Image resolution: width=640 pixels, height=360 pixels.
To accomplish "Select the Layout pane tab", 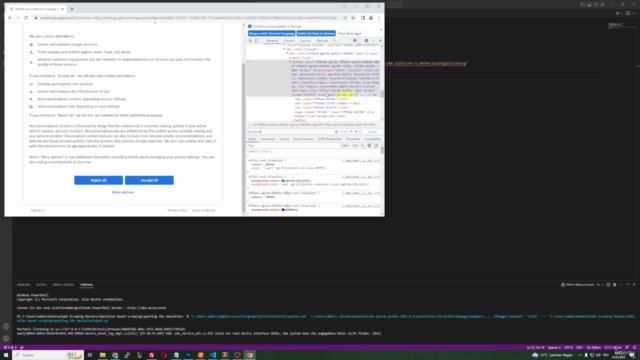I will tap(284, 139).
